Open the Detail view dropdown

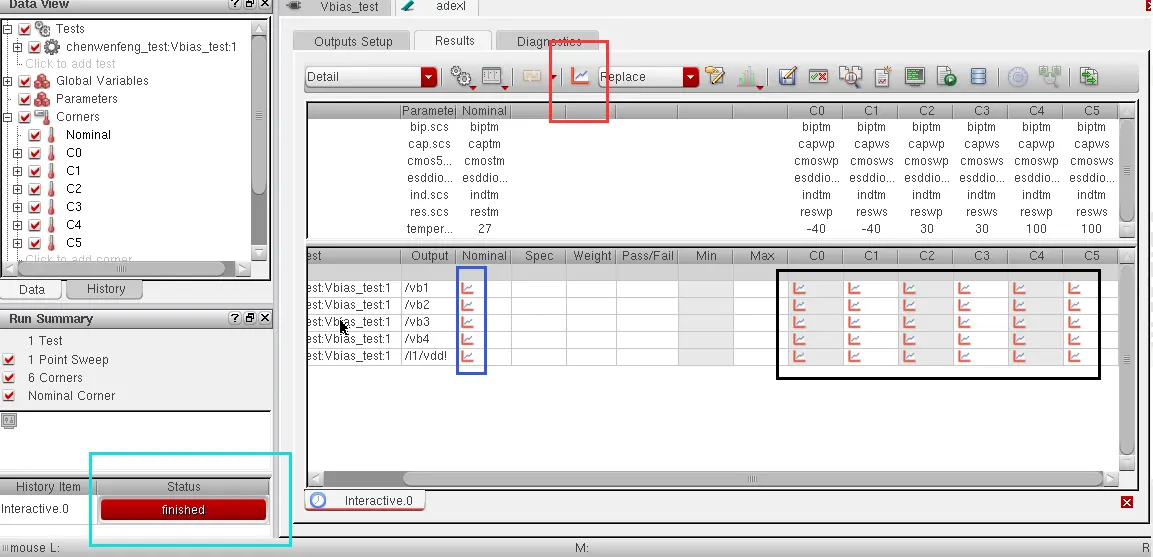point(429,77)
